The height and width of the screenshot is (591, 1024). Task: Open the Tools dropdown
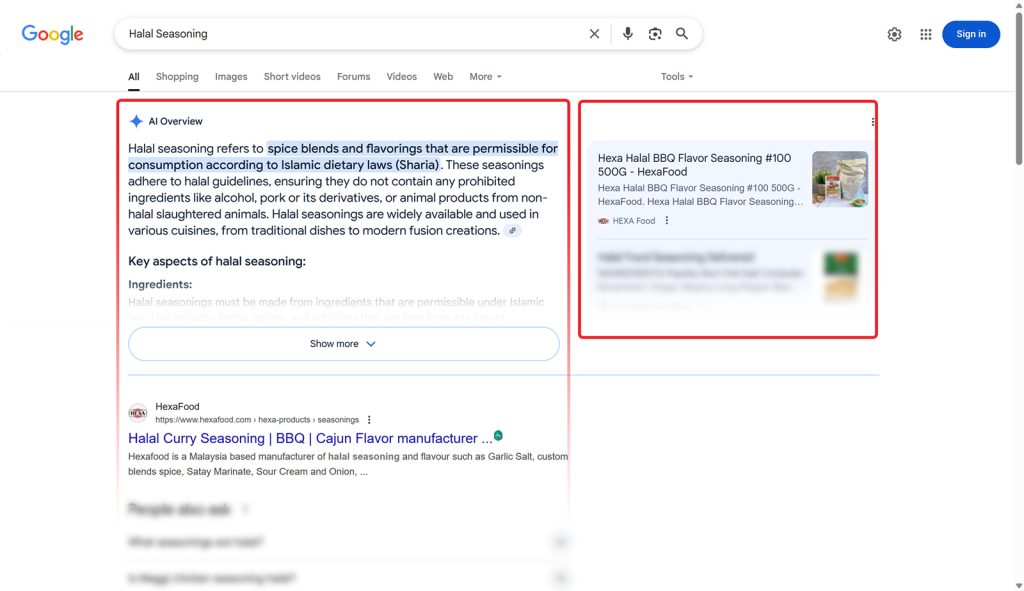677,77
